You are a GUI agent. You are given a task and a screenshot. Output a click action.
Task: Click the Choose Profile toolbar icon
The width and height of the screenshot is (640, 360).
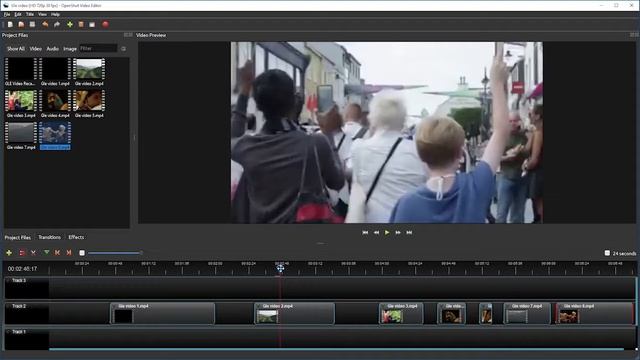click(81, 24)
